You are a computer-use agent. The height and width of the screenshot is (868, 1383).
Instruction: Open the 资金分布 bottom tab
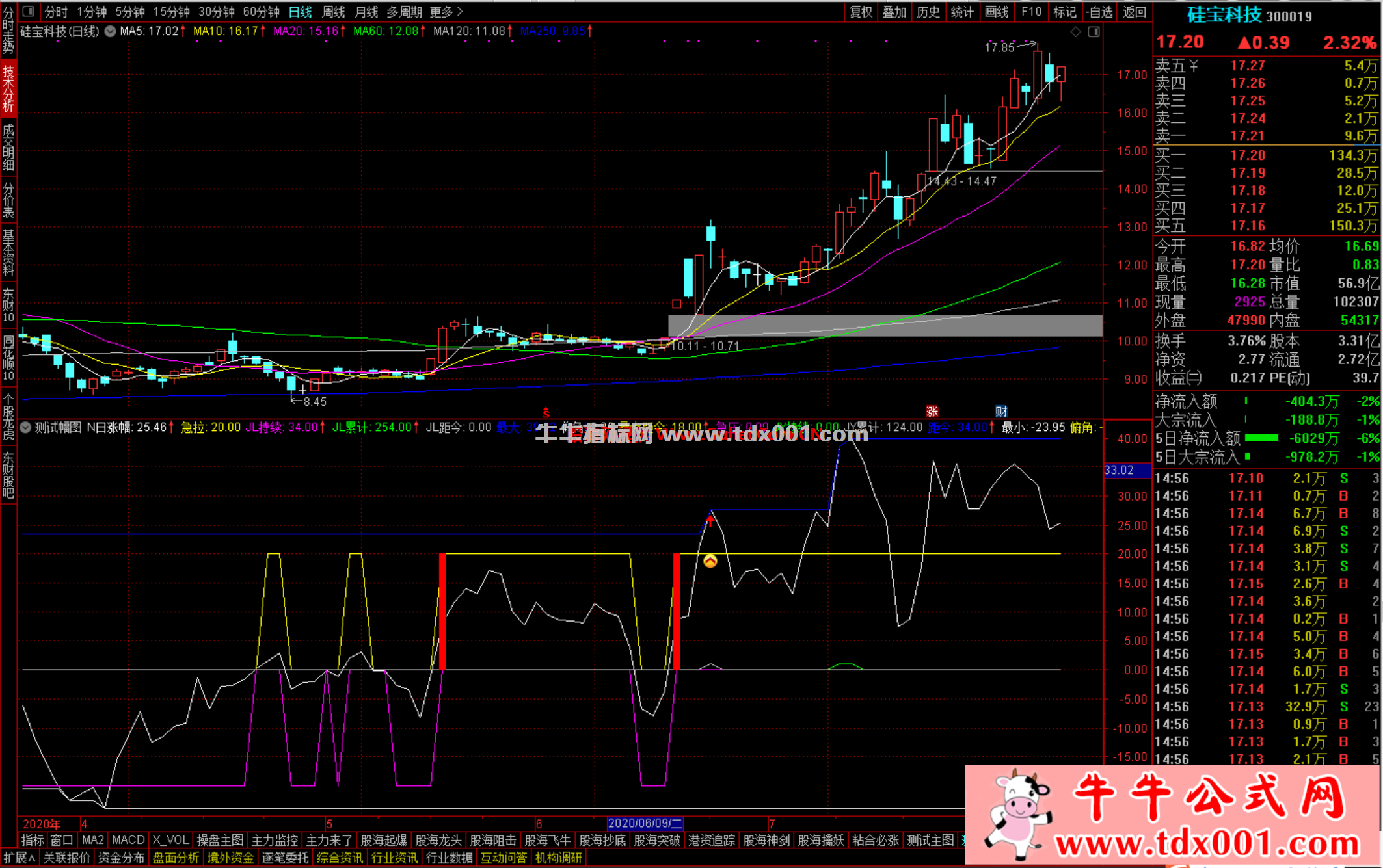click(x=121, y=858)
